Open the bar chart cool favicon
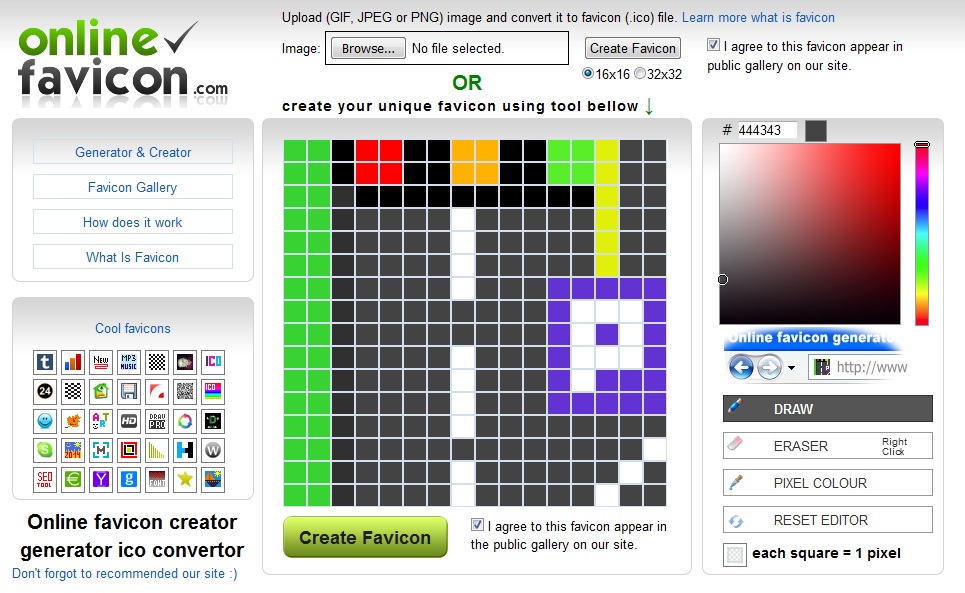 (73, 362)
